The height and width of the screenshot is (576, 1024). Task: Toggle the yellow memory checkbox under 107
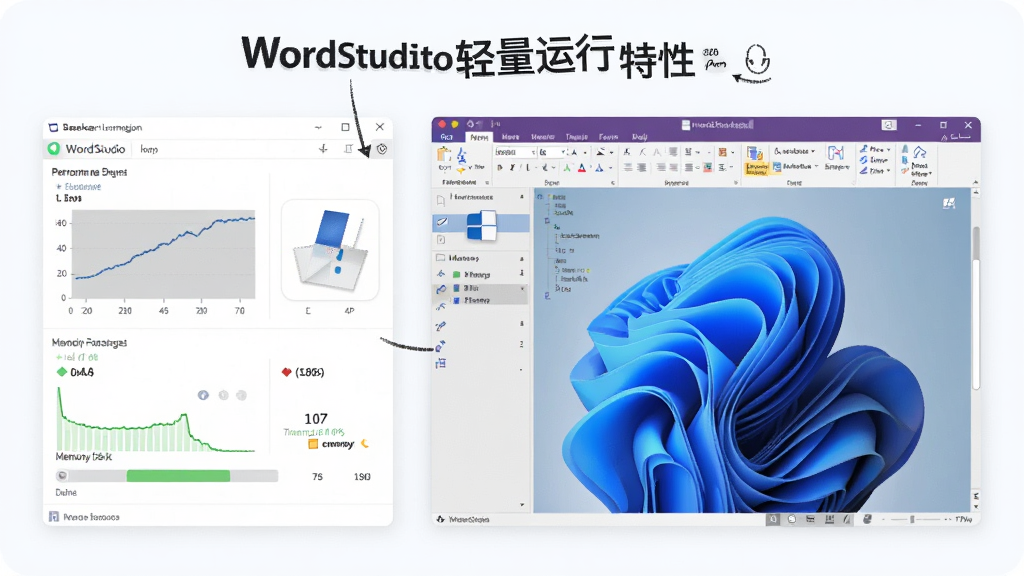(313, 444)
